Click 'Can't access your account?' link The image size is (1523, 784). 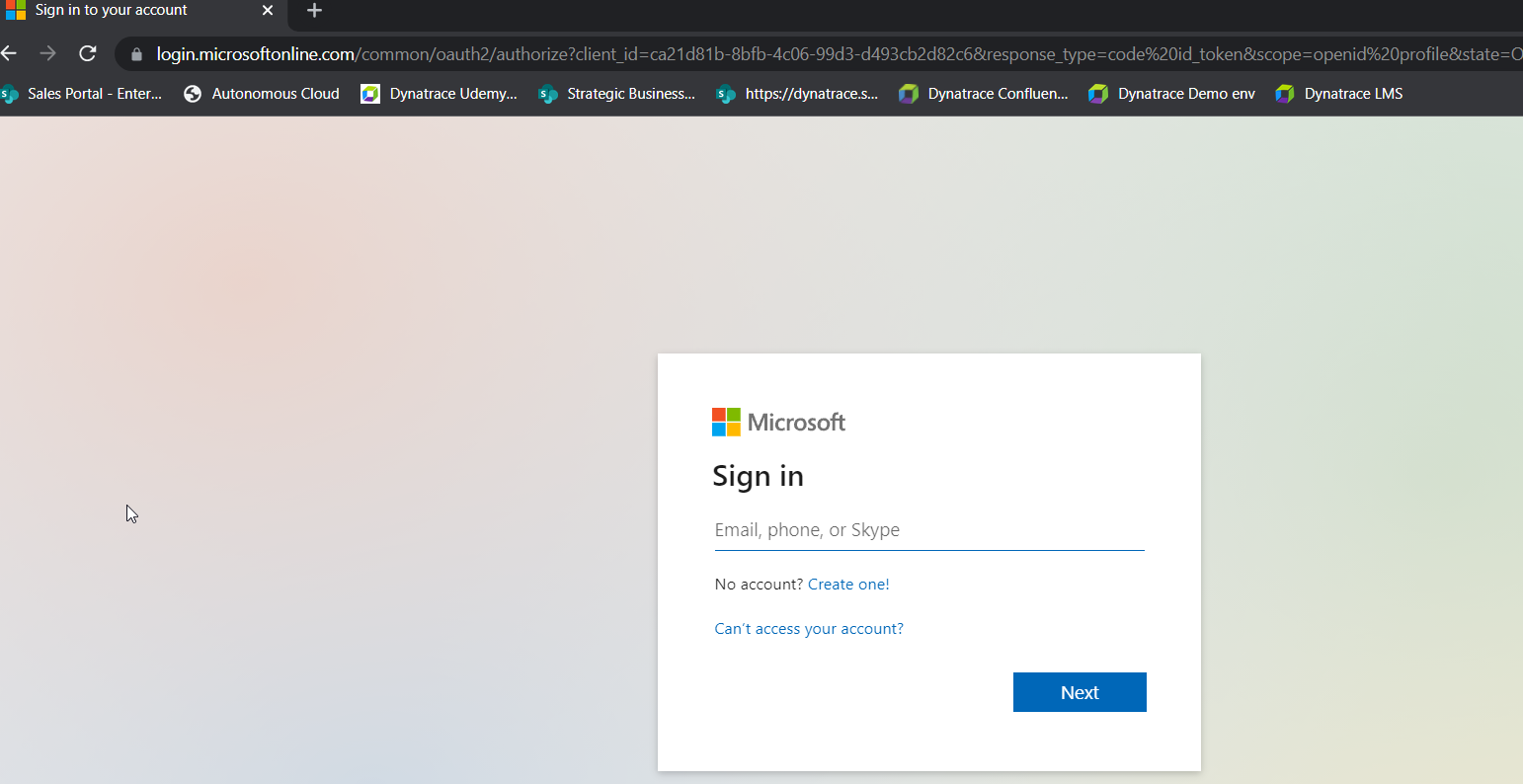pyautogui.click(x=809, y=629)
